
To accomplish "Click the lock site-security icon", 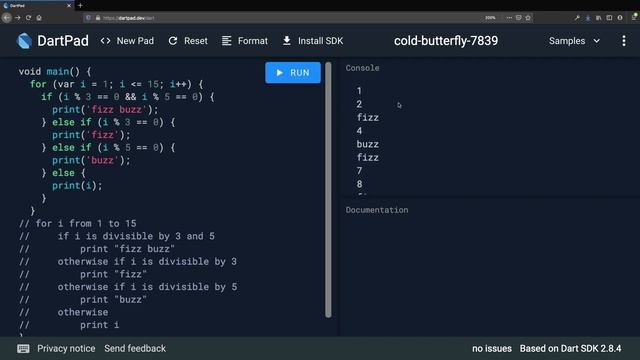I will tap(98, 18).
